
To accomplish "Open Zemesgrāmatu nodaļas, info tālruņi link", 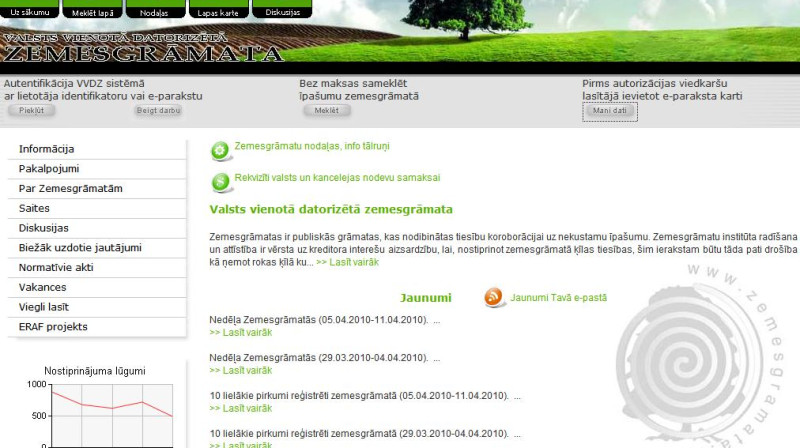I will (x=312, y=146).
